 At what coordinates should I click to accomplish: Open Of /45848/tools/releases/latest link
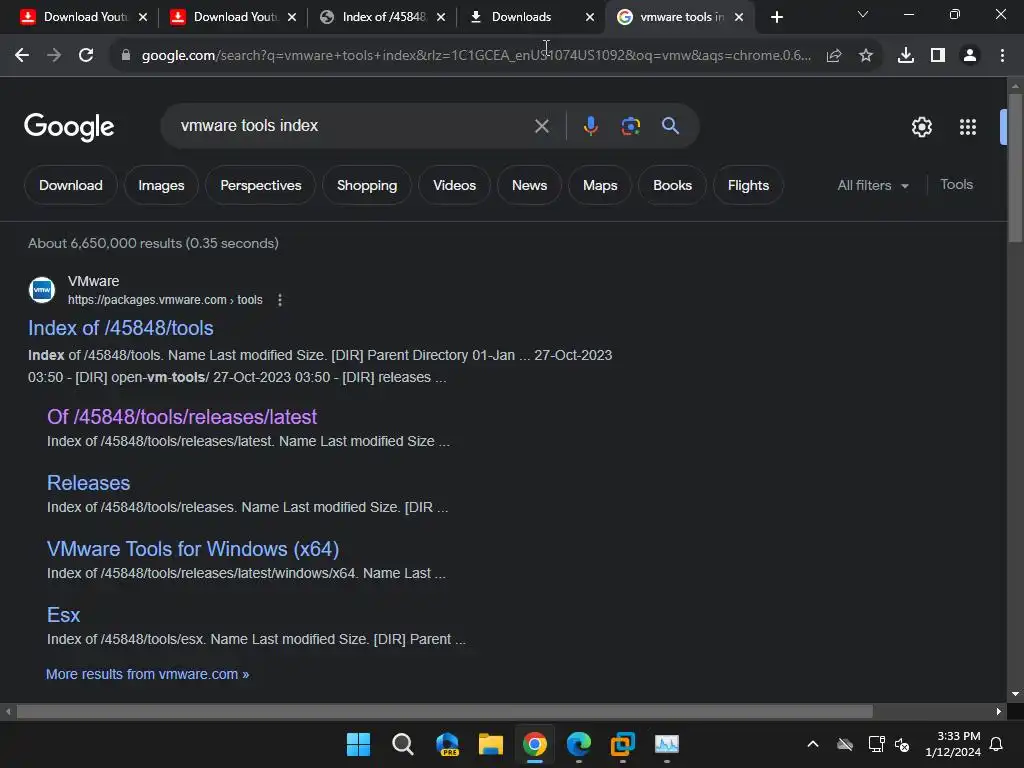tap(182, 417)
